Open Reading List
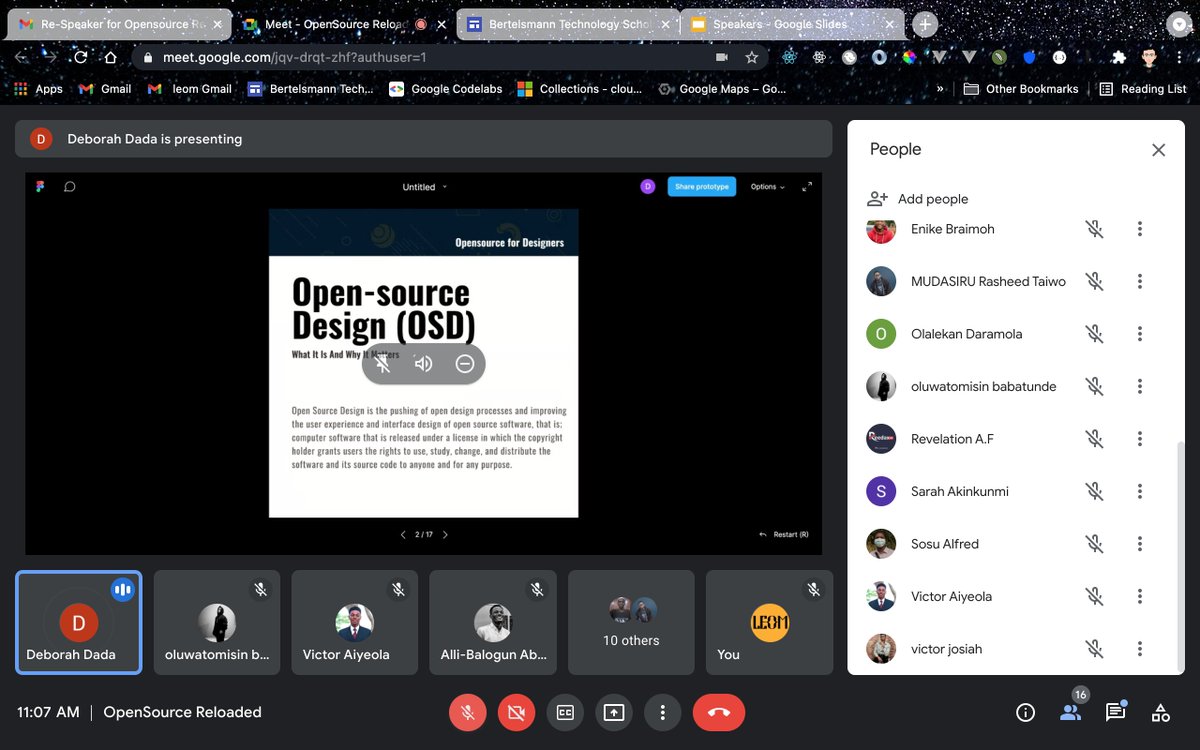Viewport: 1200px width, 750px height. (1142, 89)
